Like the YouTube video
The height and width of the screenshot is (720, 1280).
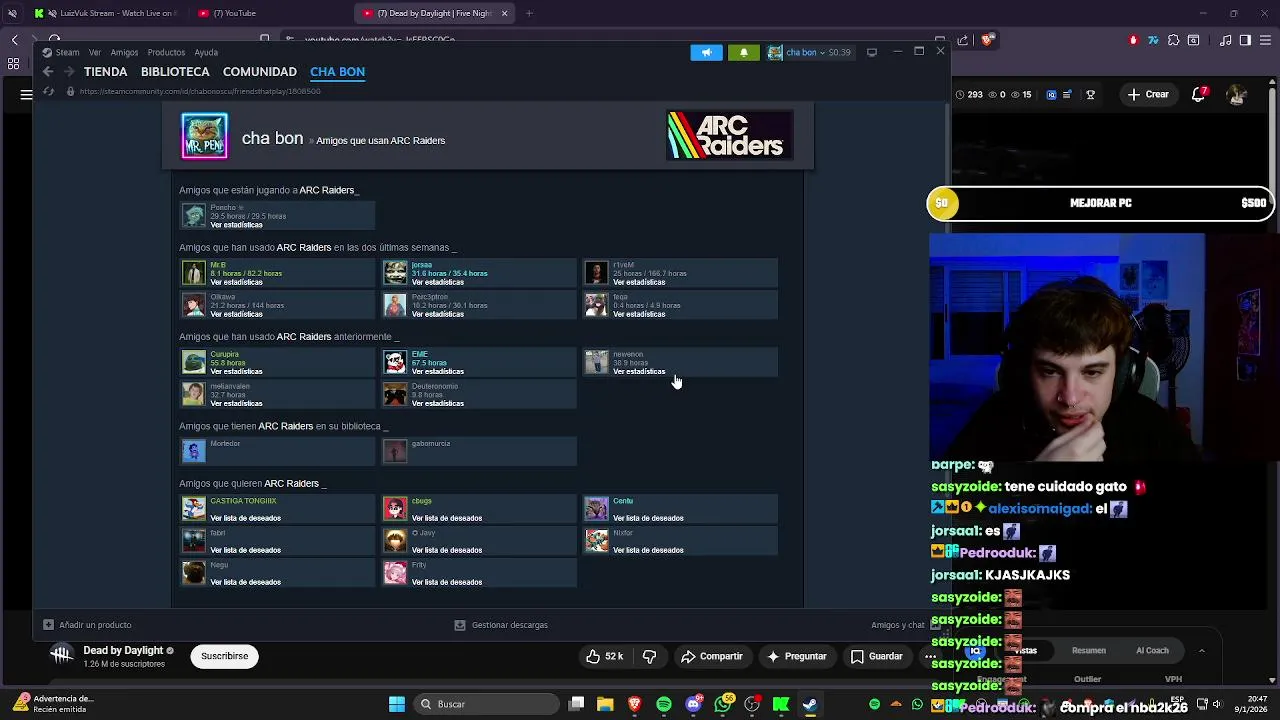[604, 656]
